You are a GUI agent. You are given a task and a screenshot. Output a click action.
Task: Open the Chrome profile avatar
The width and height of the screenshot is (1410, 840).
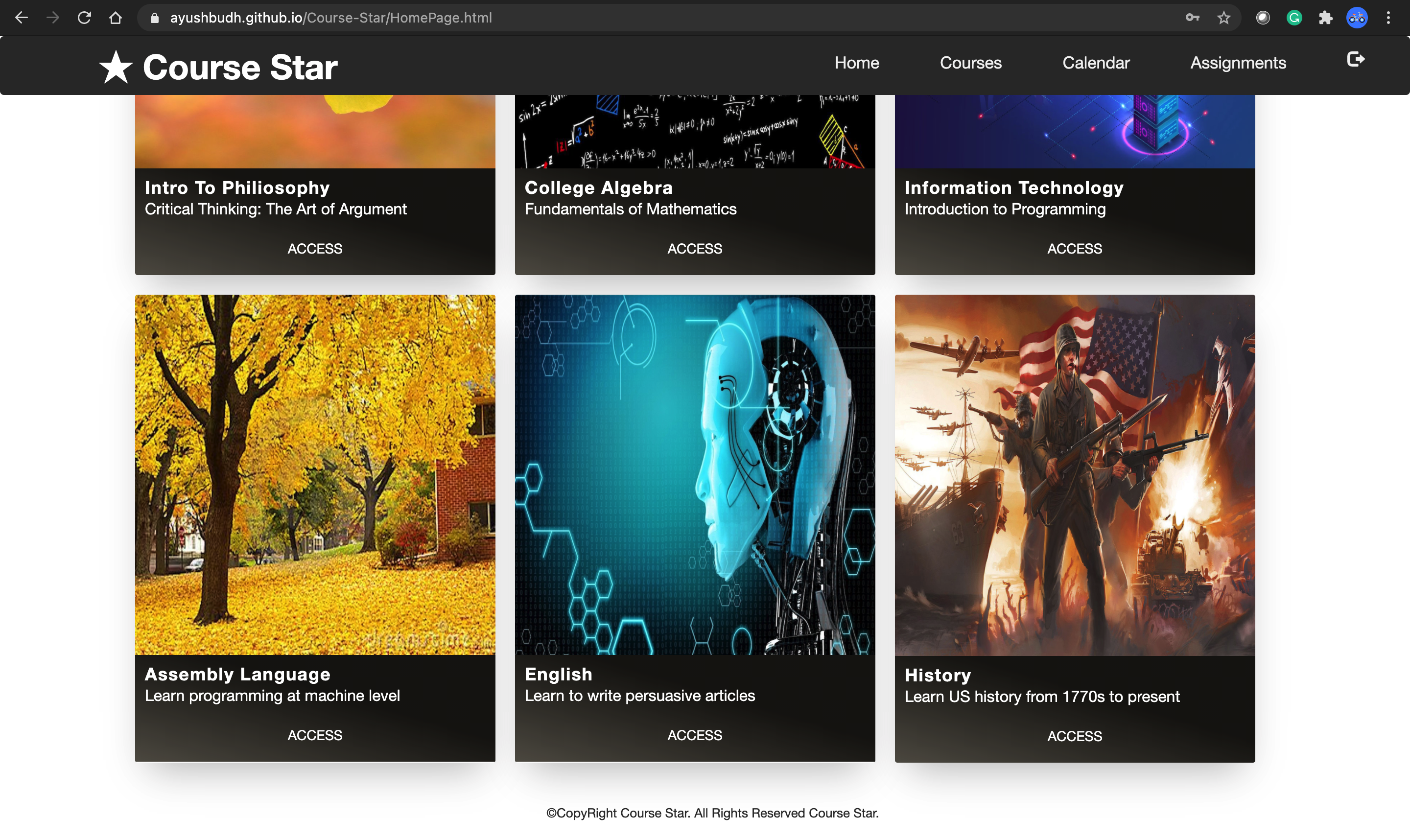pos(1357,18)
